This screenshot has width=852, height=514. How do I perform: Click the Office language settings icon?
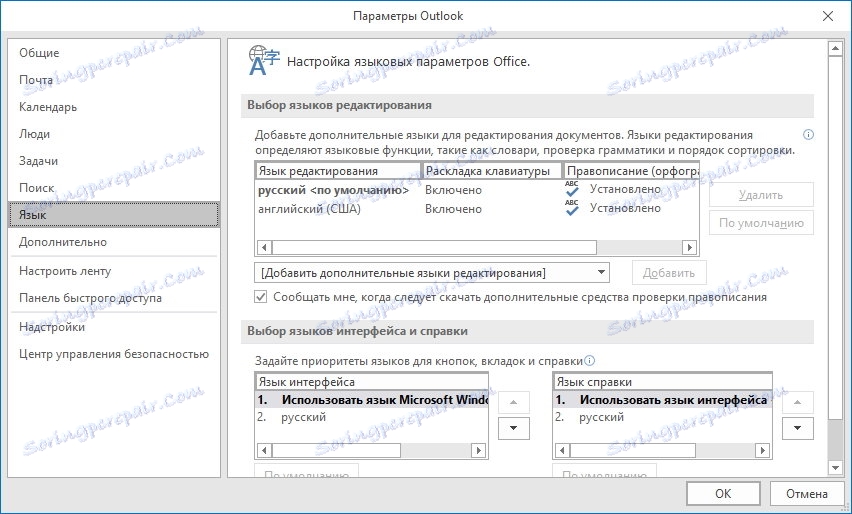click(264, 61)
